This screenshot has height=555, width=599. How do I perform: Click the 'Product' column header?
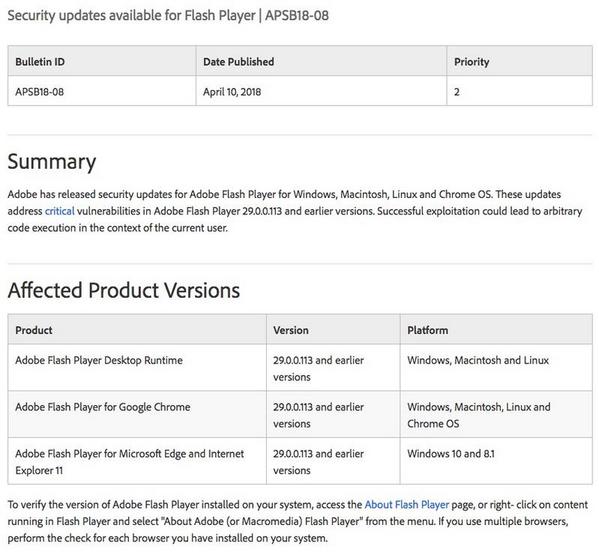pyautogui.click(x=137, y=330)
